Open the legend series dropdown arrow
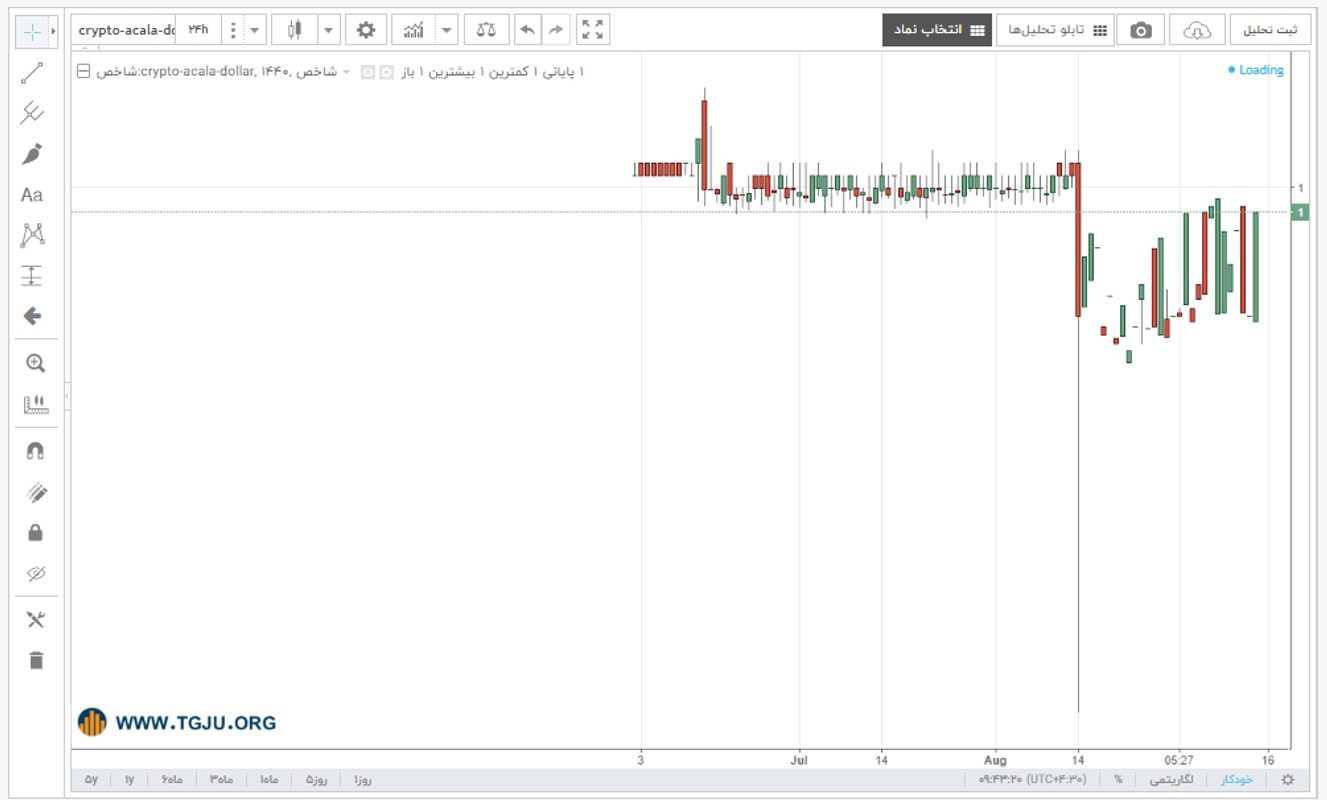This screenshot has width=1327, height=800. click(347, 72)
